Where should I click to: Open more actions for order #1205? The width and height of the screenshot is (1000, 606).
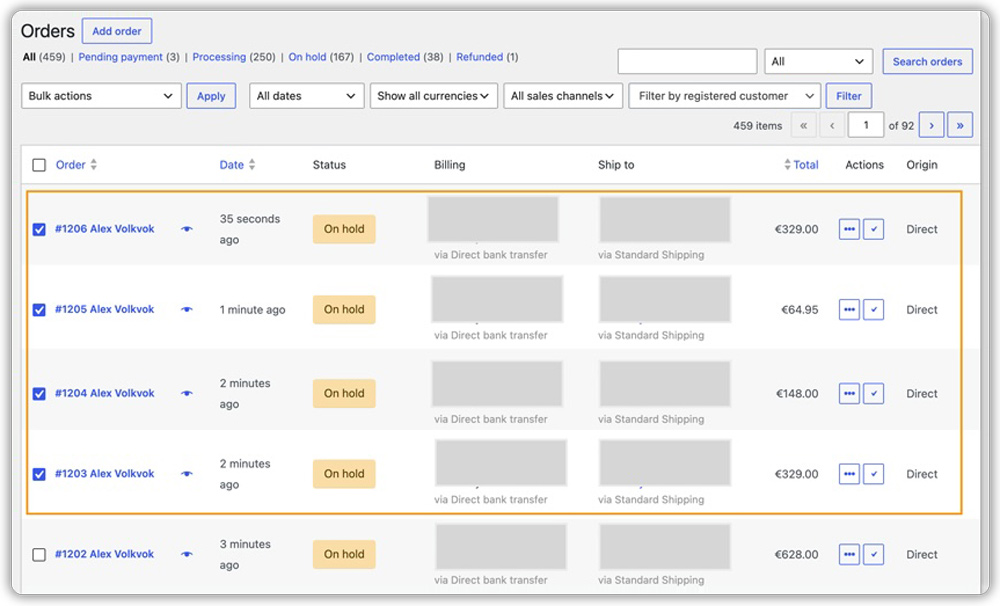[x=849, y=309]
